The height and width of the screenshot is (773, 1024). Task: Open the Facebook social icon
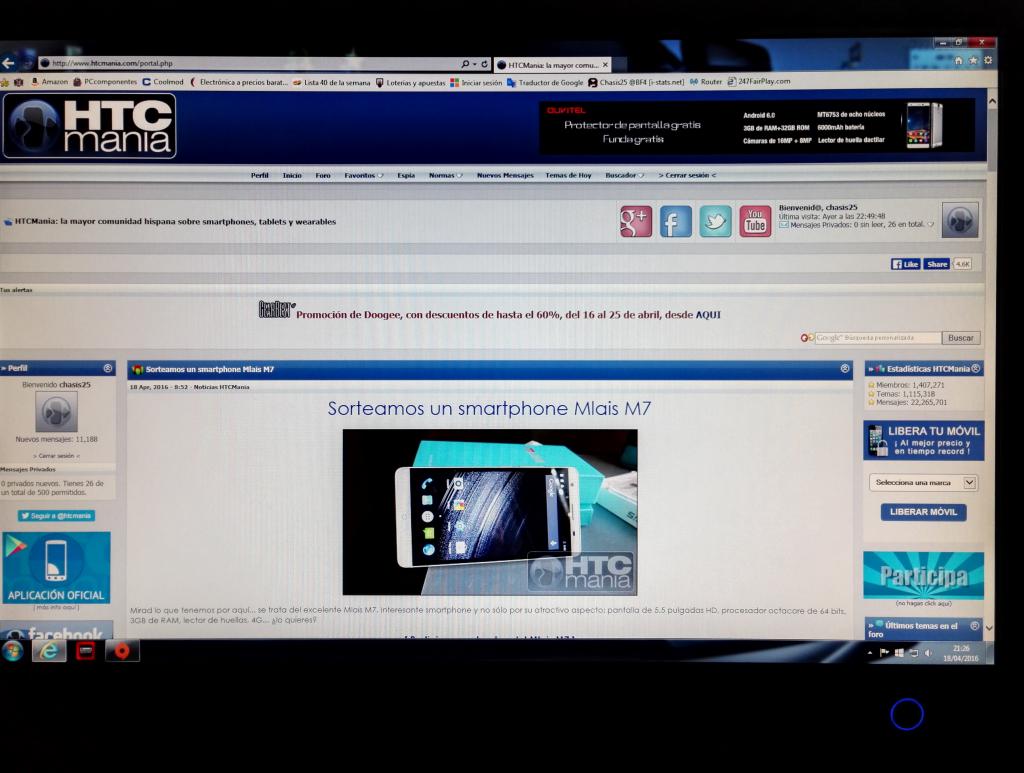tap(675, 221)
